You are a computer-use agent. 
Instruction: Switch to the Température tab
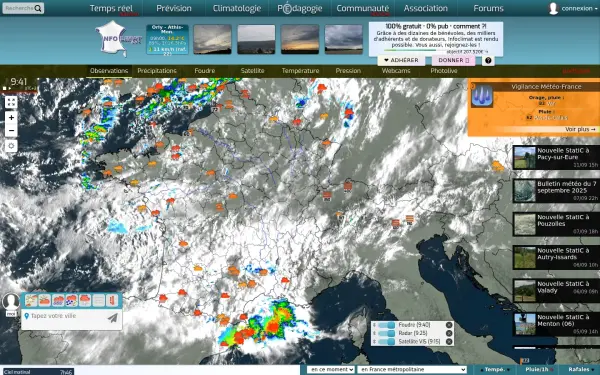point(300,71)
